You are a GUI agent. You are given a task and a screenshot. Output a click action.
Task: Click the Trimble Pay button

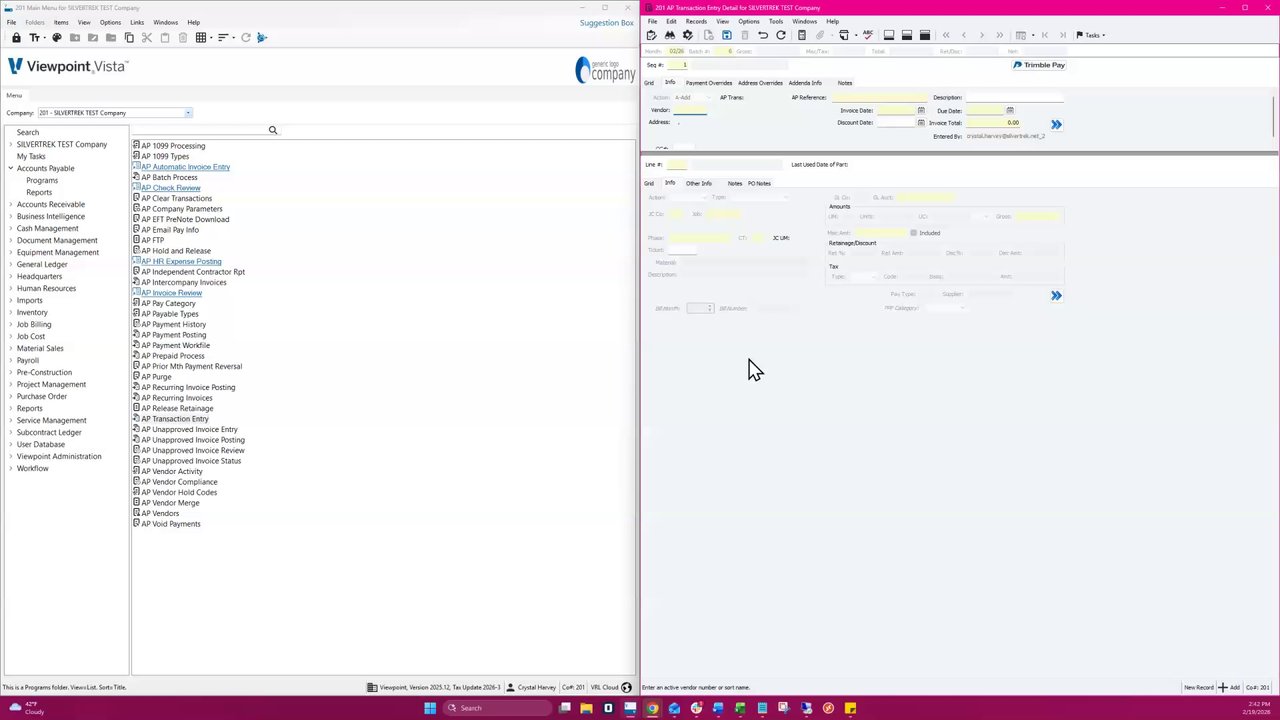pyautogui.click(x=1039, y=65)
